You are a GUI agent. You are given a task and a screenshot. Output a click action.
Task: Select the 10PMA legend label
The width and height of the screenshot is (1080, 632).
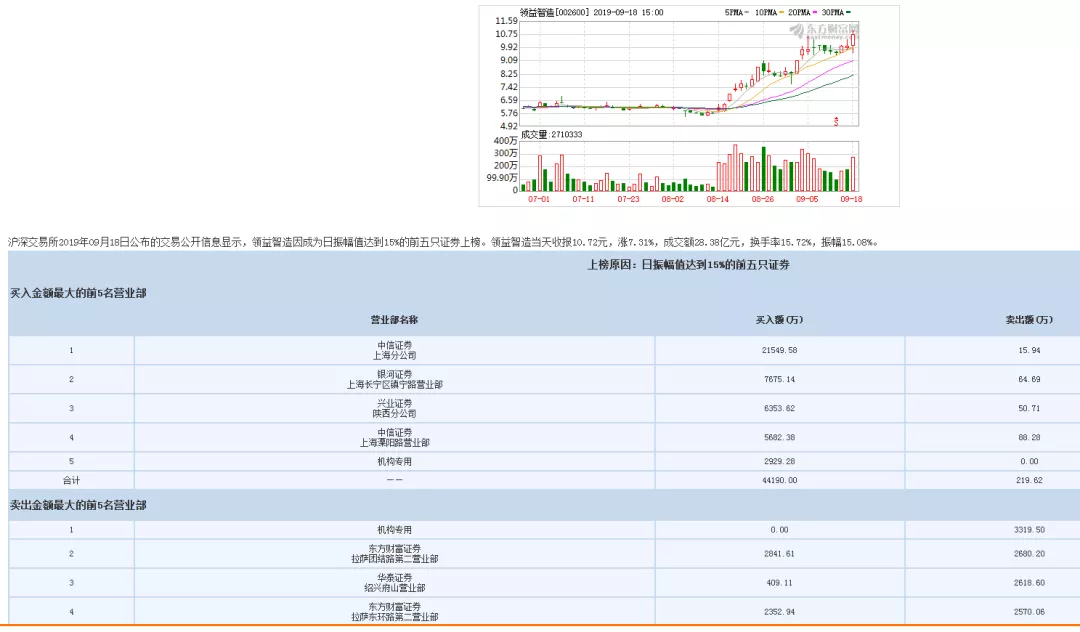[x=765, y=12]
